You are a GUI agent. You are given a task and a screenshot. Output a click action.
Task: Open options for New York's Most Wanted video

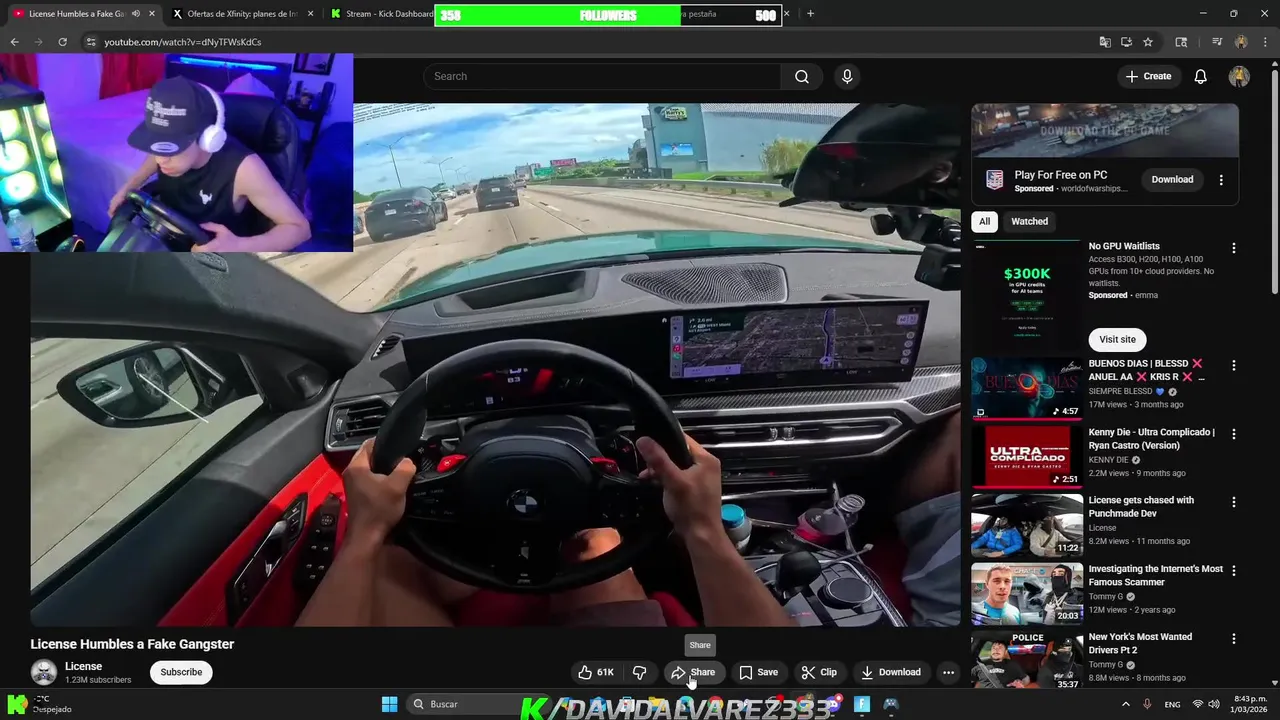(1234, 639)
